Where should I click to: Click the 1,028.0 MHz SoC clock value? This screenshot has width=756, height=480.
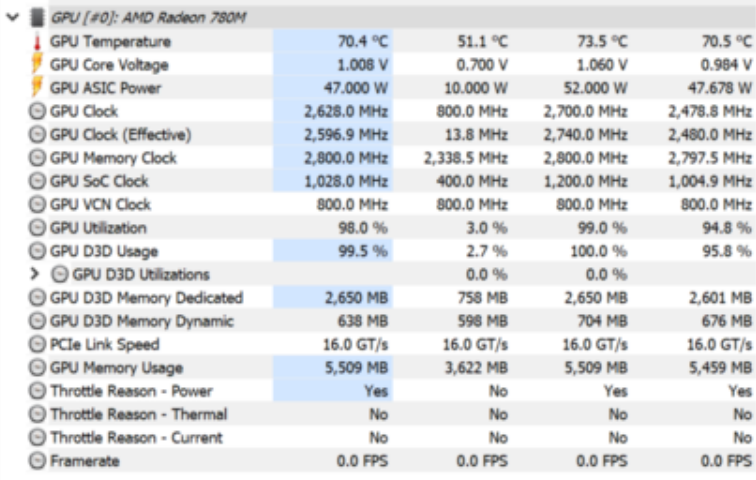pos(346,182)
